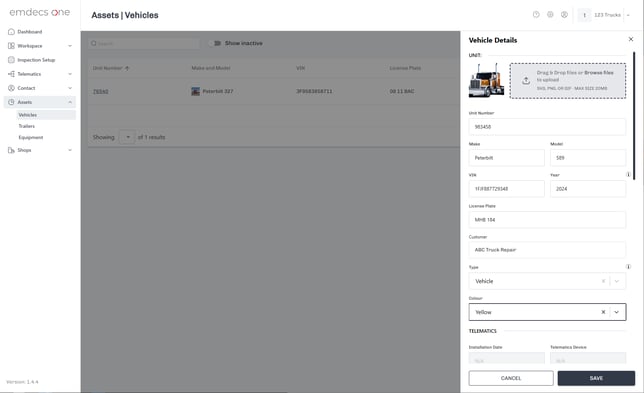Click the Type field info icon

(628, 267)
